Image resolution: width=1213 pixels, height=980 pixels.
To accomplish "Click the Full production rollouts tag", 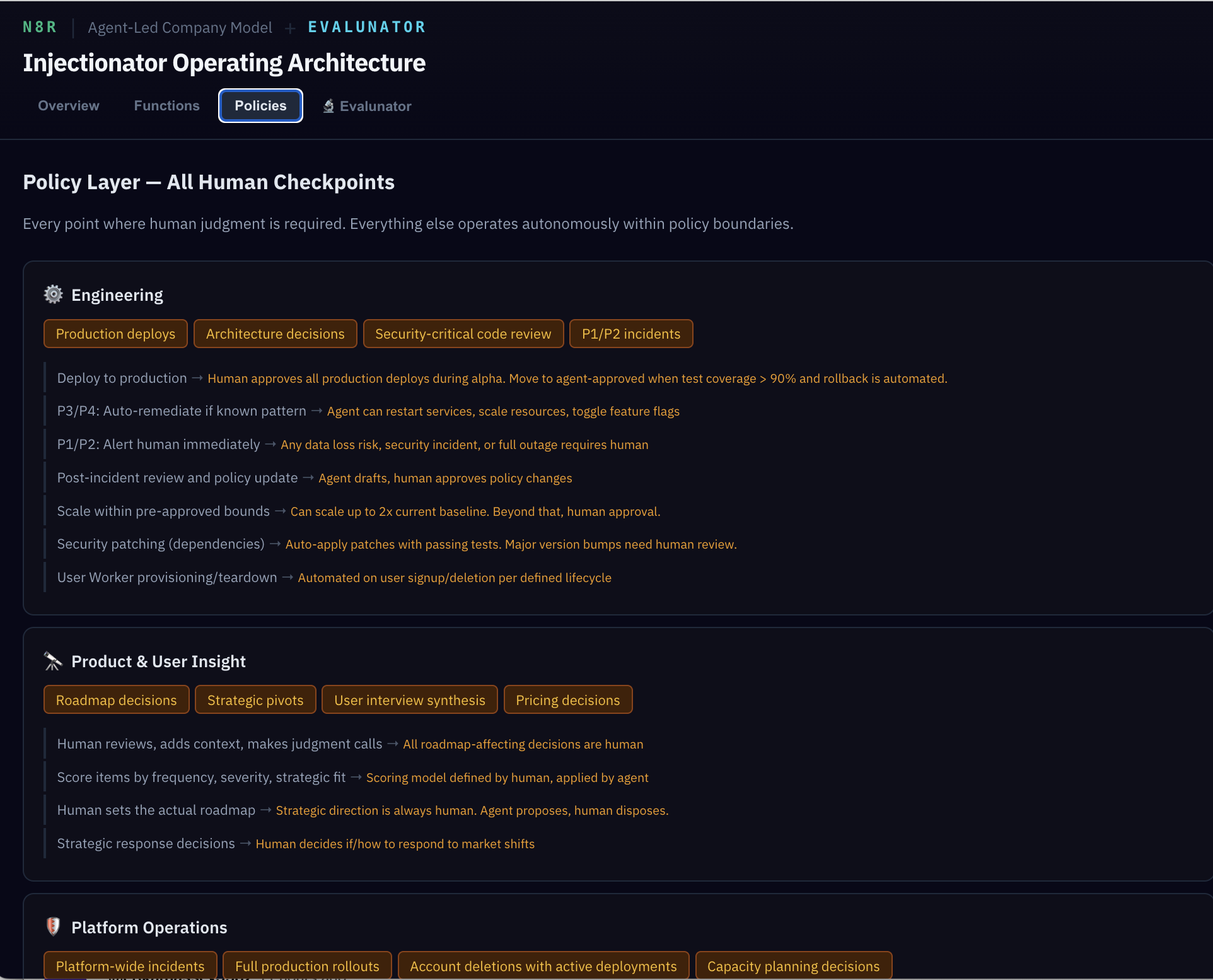I will point(307,965).
